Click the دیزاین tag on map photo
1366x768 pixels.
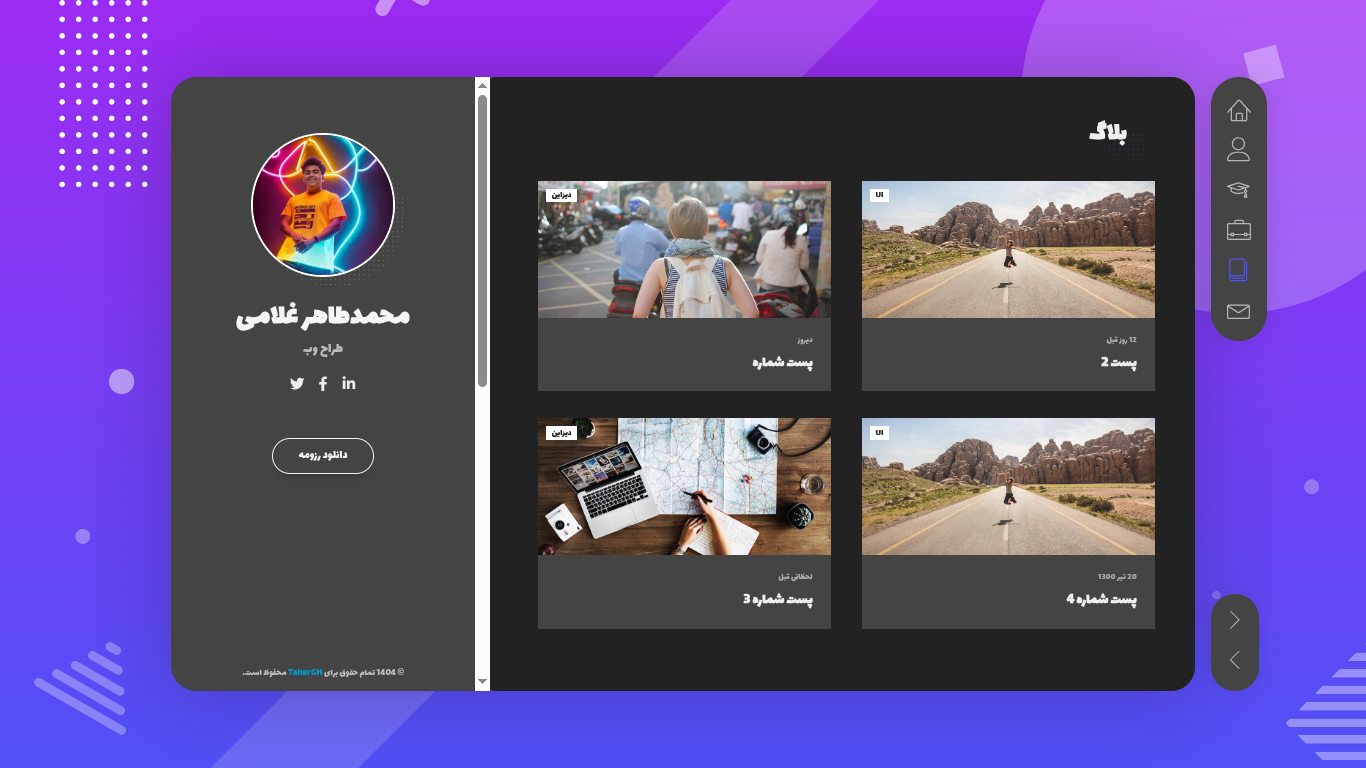point(561,432)
